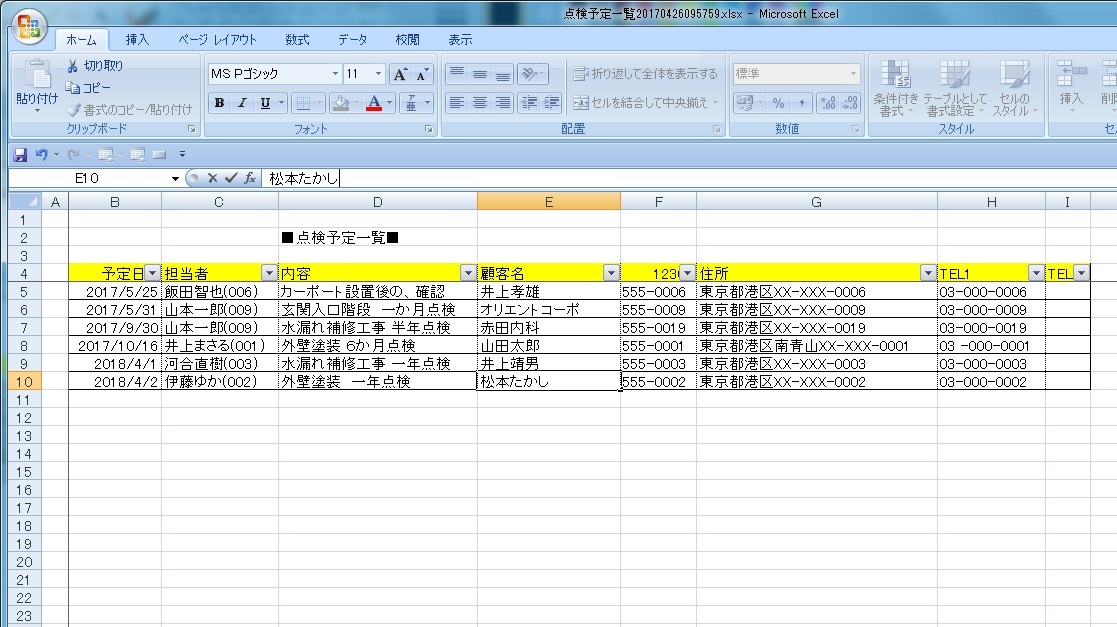Toggle bold formatting

(219, 103)
